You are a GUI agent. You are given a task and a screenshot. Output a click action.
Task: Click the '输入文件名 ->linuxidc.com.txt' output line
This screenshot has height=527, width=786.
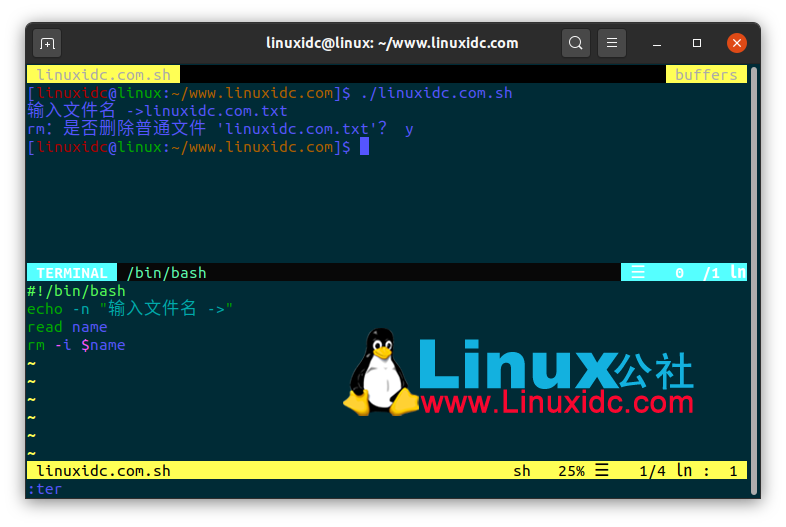coord(157,111)
